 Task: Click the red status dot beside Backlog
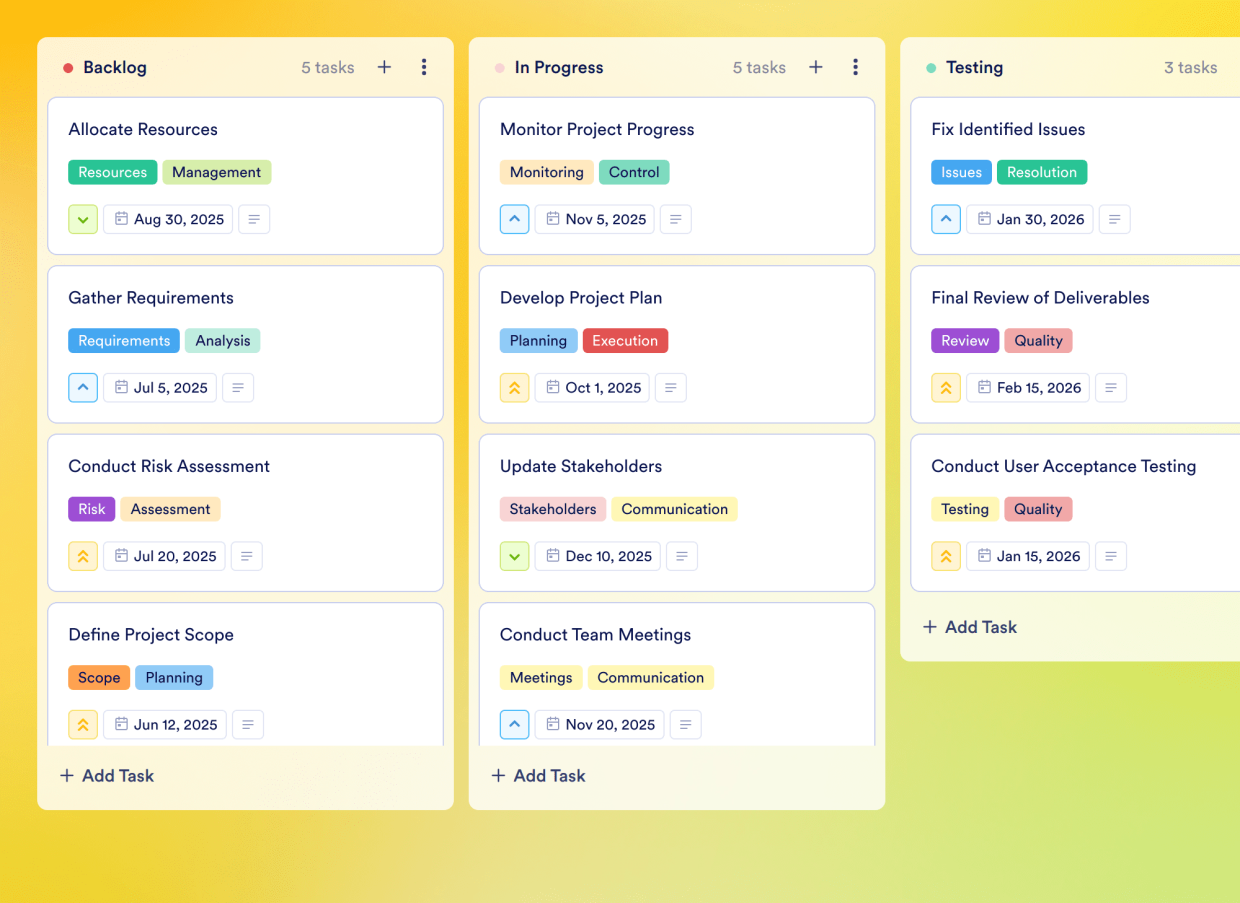point(68,67)
